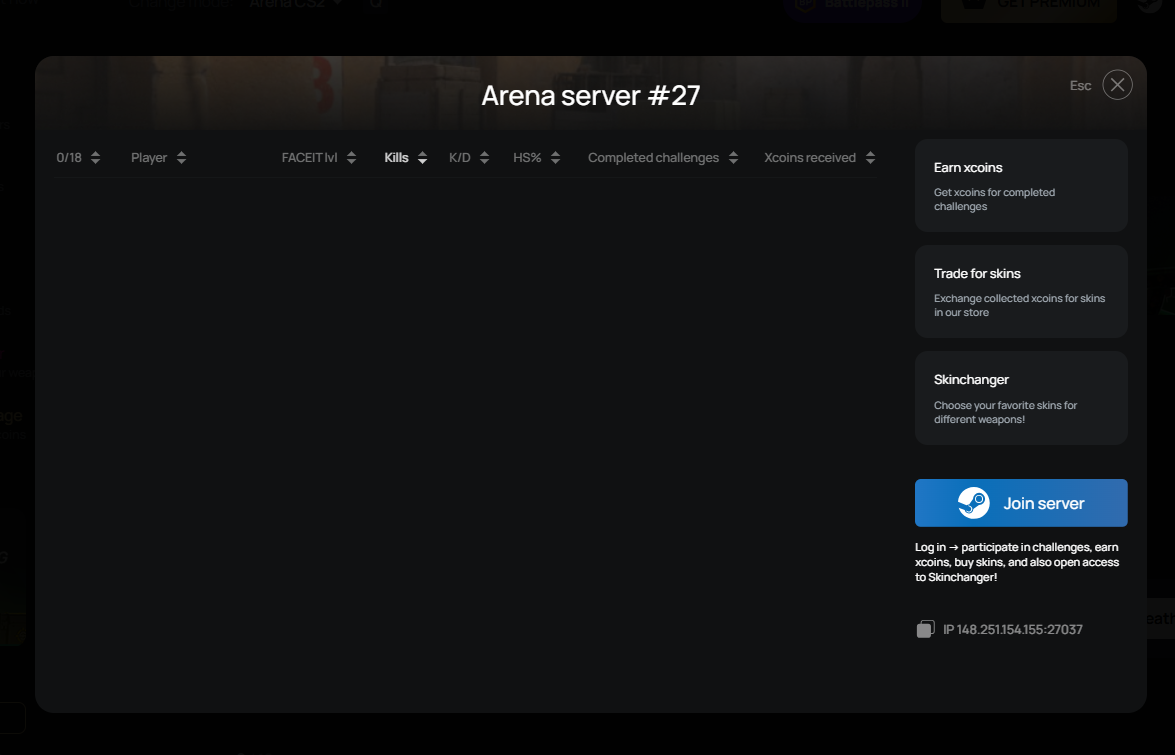Screen dimensions: 1175x755
Task: Select the Trade for skins card
Action: [x=1021, y=292]
